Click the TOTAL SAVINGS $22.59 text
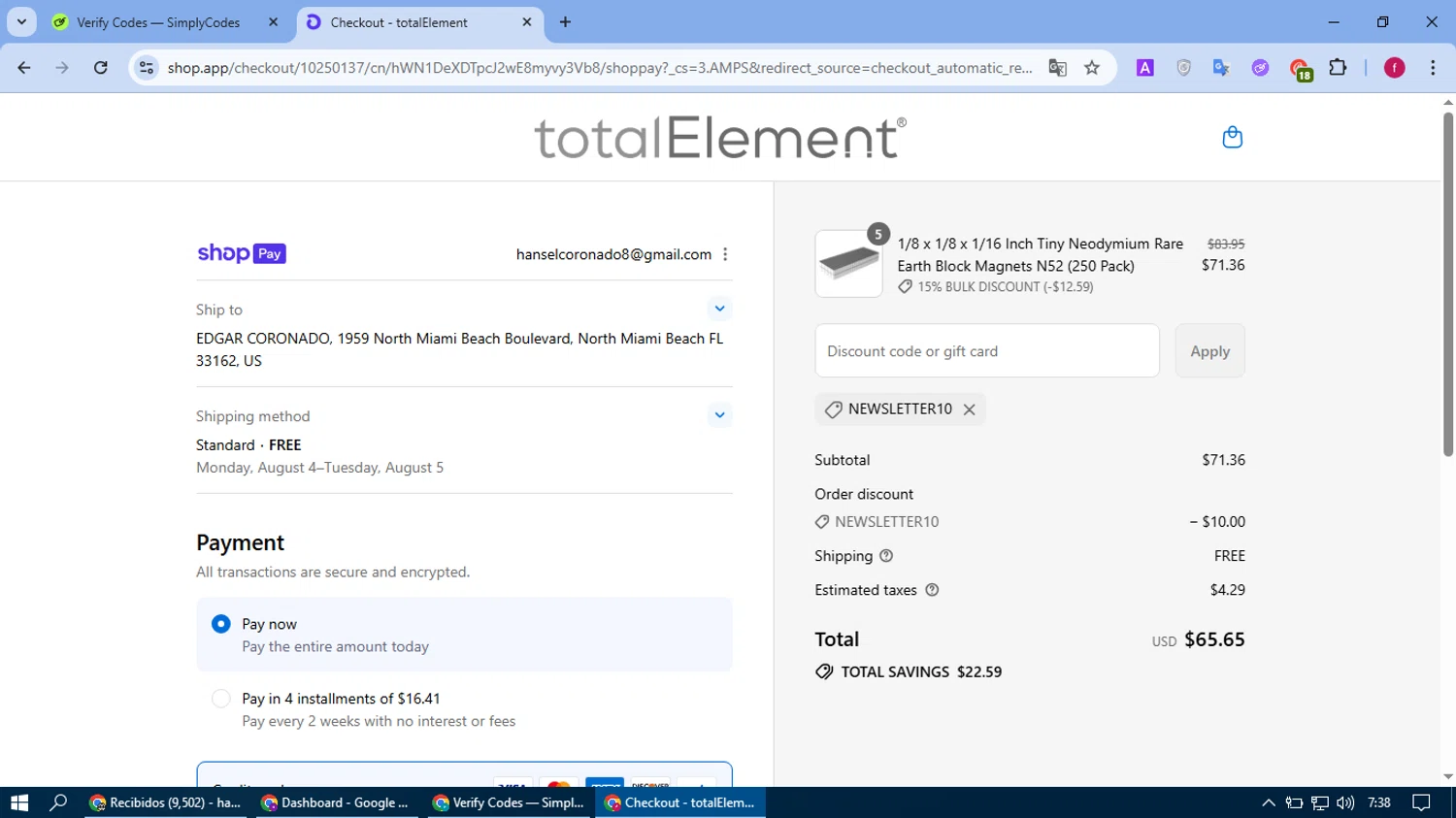Viewport: 1456px width, 818px height. [x=921, y=671]
